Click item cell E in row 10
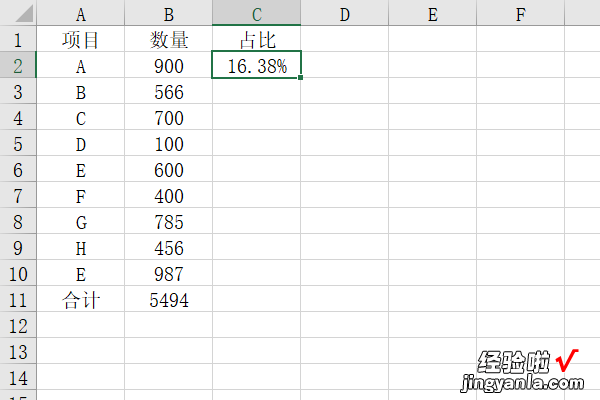This screenshot has height=400, width=600. (80, 273)
